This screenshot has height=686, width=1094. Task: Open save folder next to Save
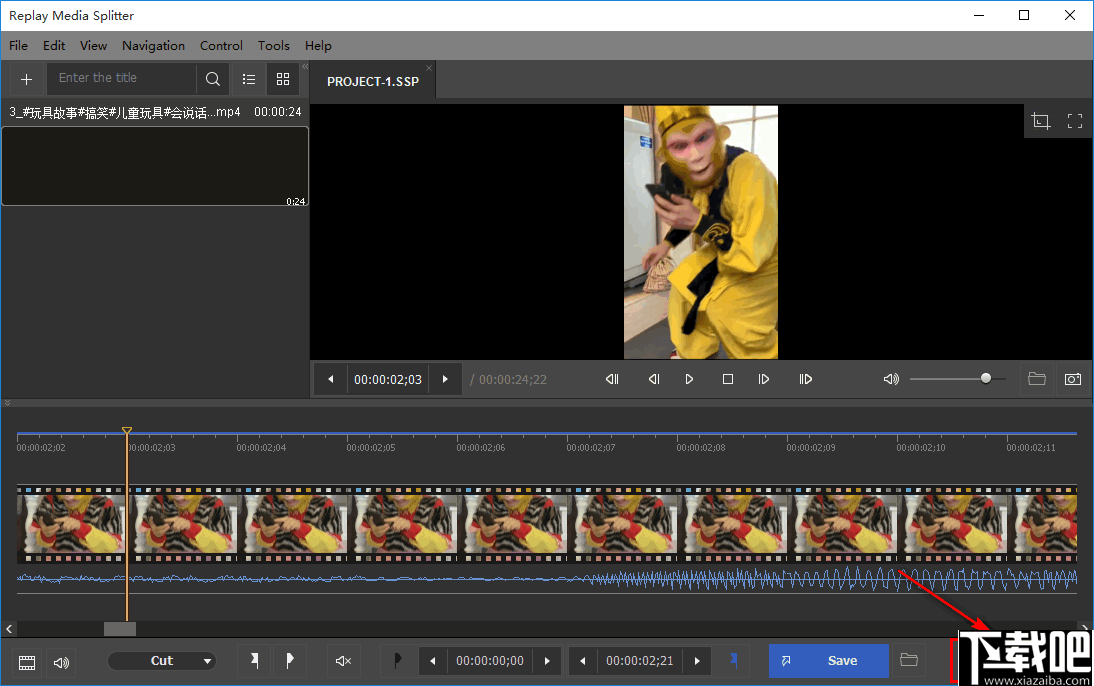click(x=908, y=660)
